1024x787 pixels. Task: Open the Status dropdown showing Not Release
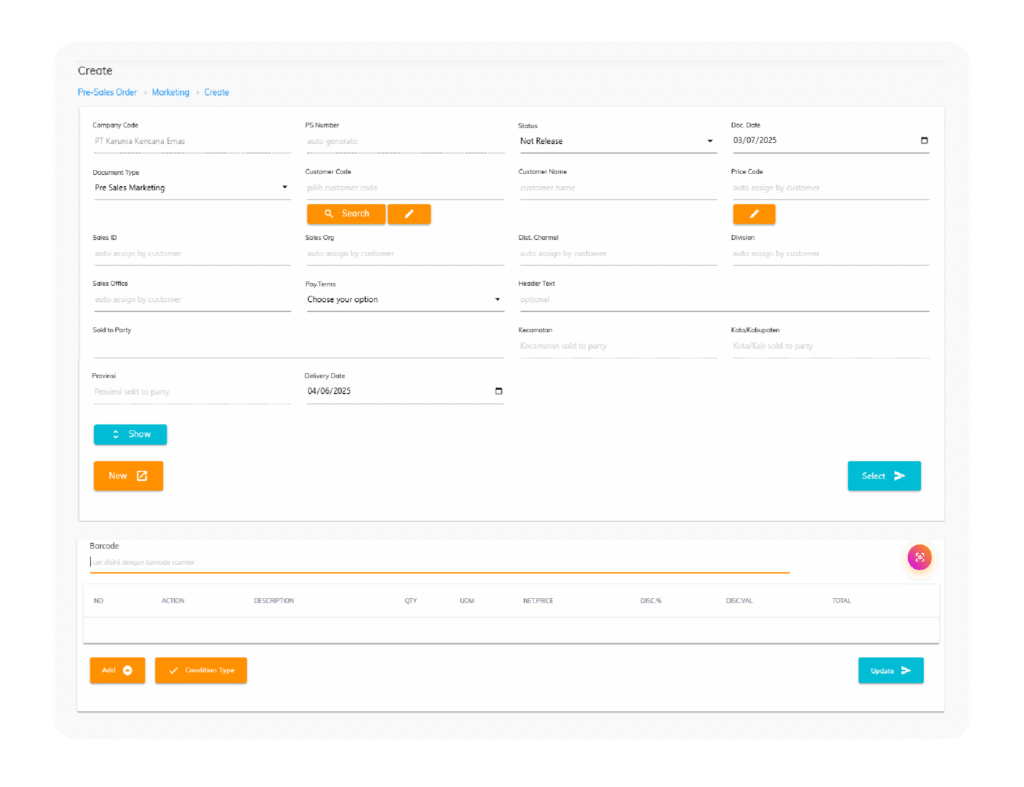tap(616, 141)
